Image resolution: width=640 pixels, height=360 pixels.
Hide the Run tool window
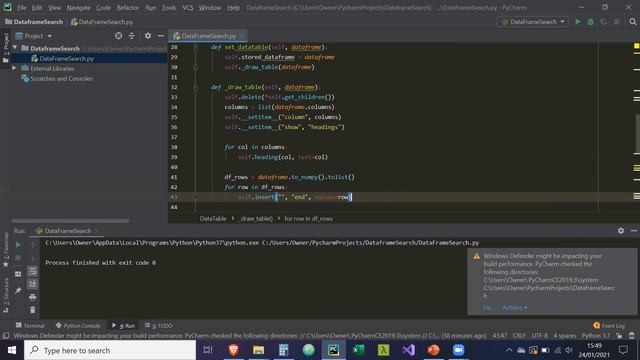[633, 231]
